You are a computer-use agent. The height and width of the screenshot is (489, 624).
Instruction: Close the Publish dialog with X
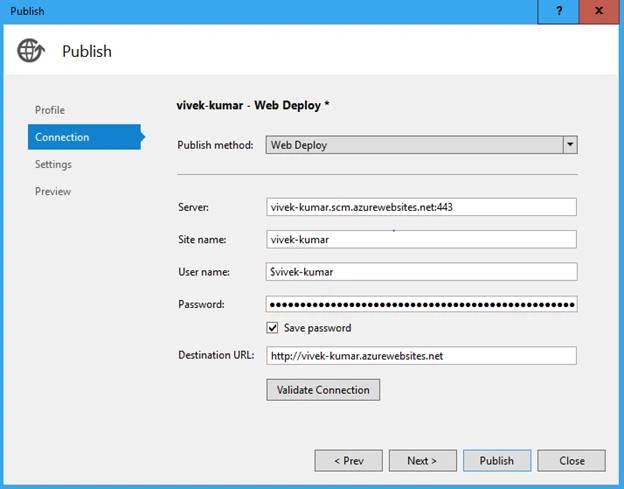click(599, 12)
